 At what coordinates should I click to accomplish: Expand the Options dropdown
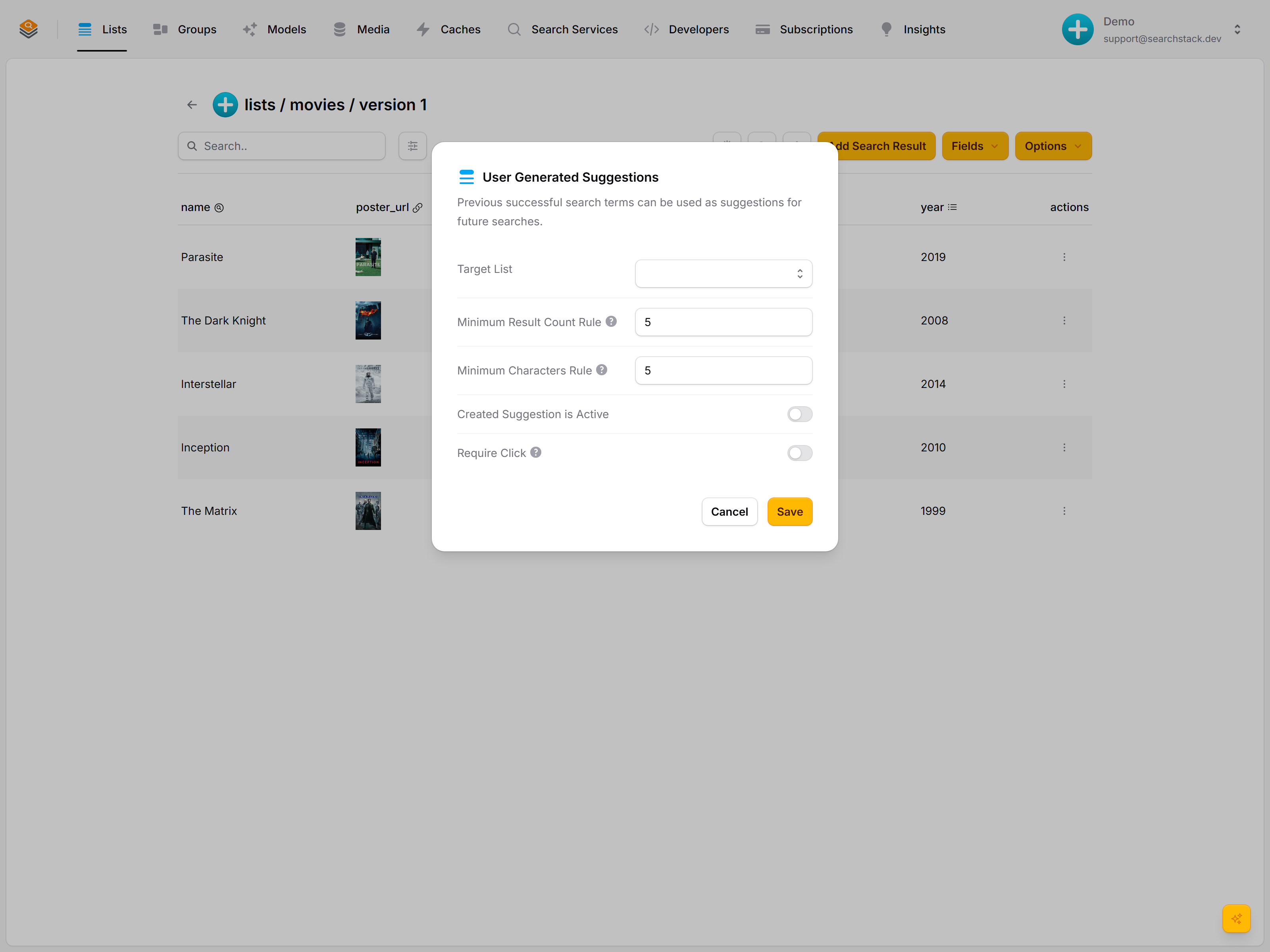[1053, 146]
